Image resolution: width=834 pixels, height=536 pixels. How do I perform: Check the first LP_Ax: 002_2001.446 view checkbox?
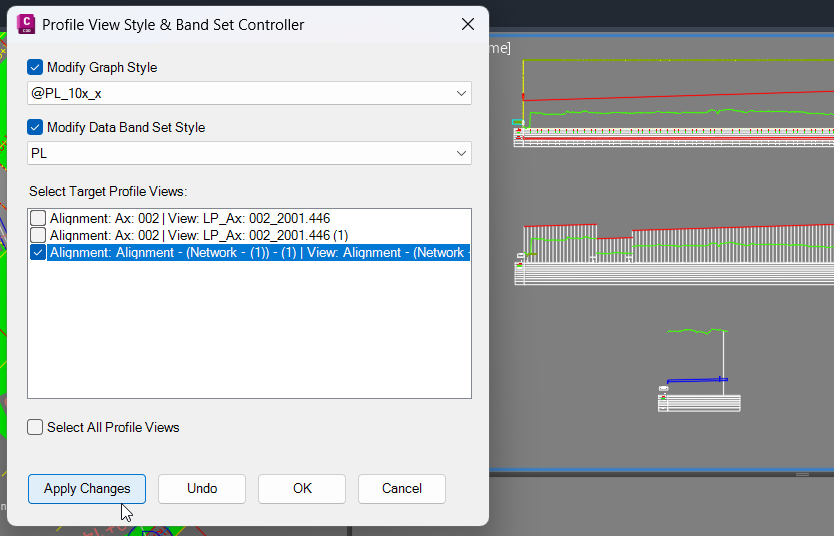coord(38,218)
